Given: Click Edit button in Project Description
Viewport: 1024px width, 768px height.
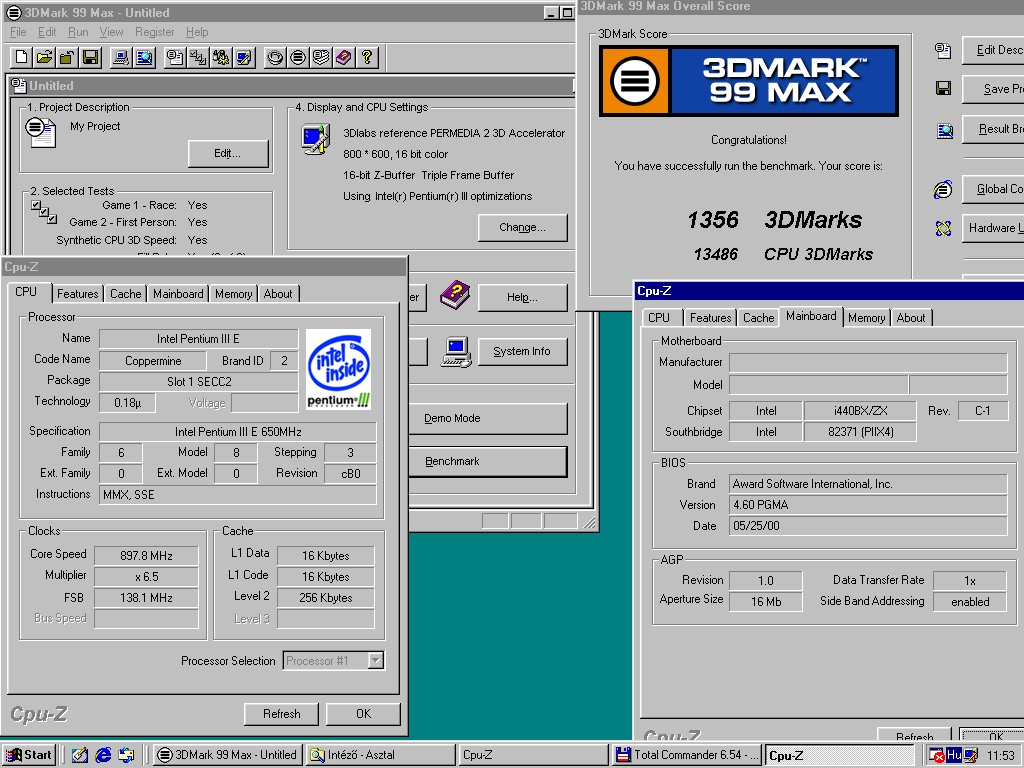Looking at the screenshot, I should click(x=227, y=153).
